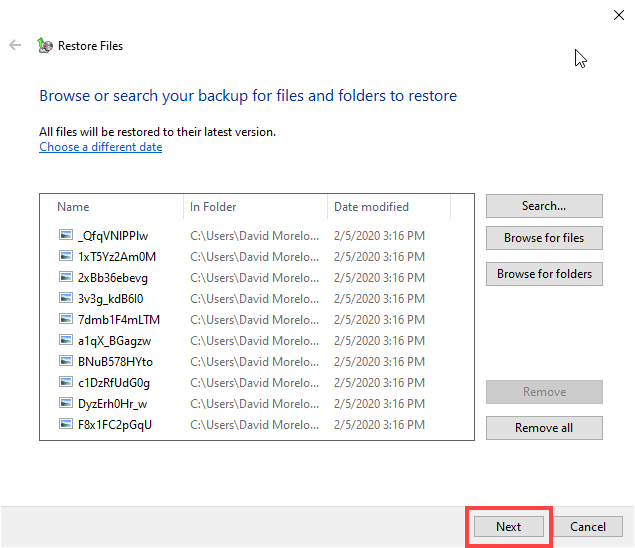Select file name 3v3g_kdB6l0

click(x=111, y=299)
